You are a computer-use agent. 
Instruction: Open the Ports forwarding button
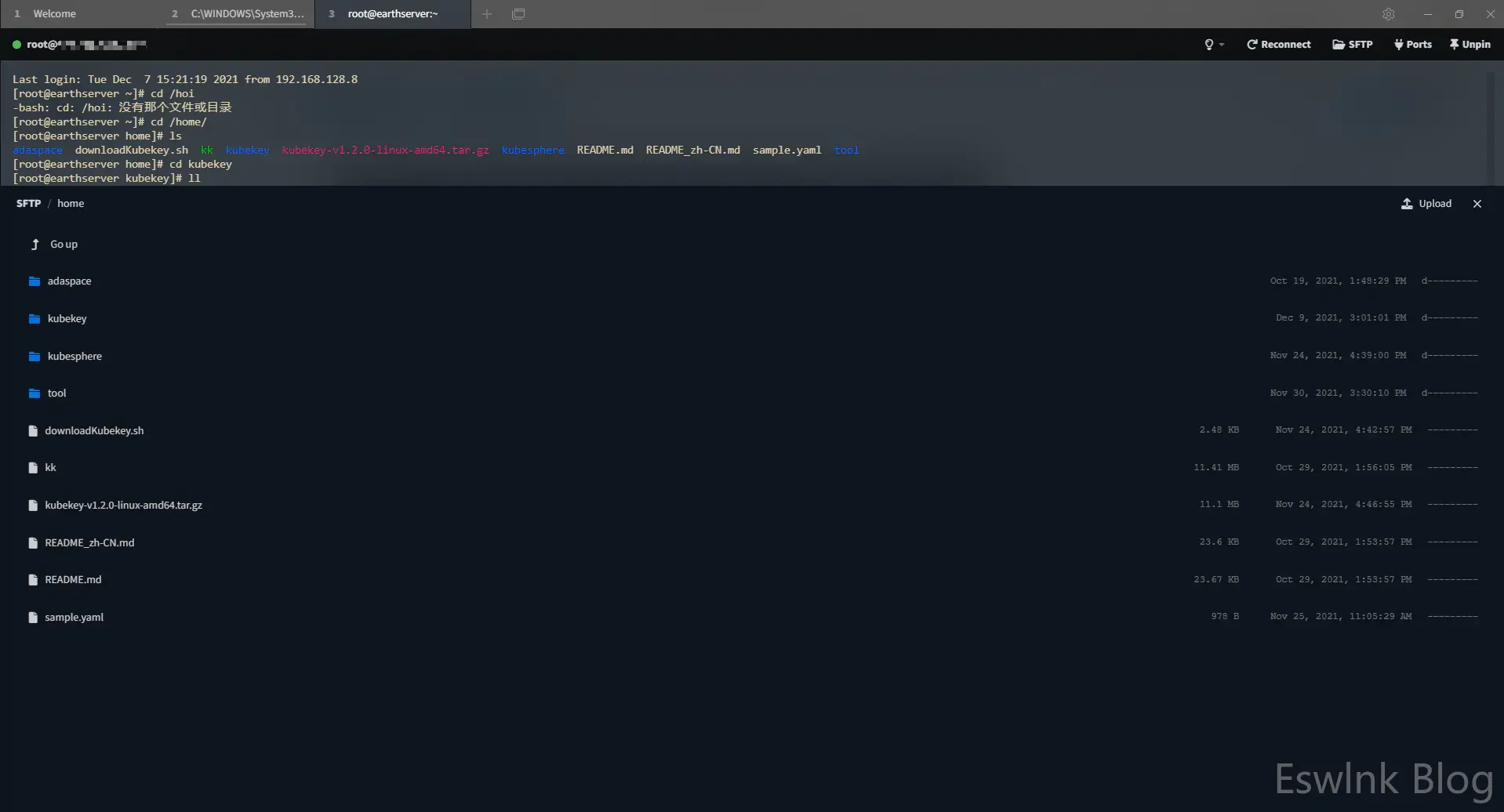(x=1413, y=45)
